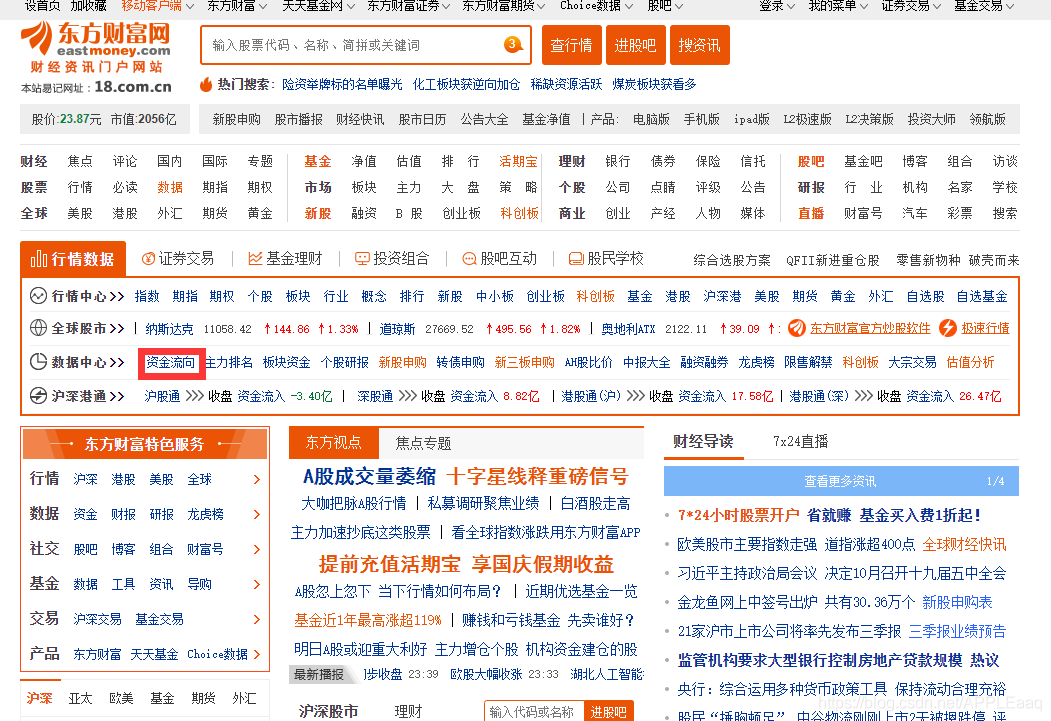Switch to the 证券交易 tab
Image resolution: width=1051 pixels, height=721 pixels.
pos(178,259)
